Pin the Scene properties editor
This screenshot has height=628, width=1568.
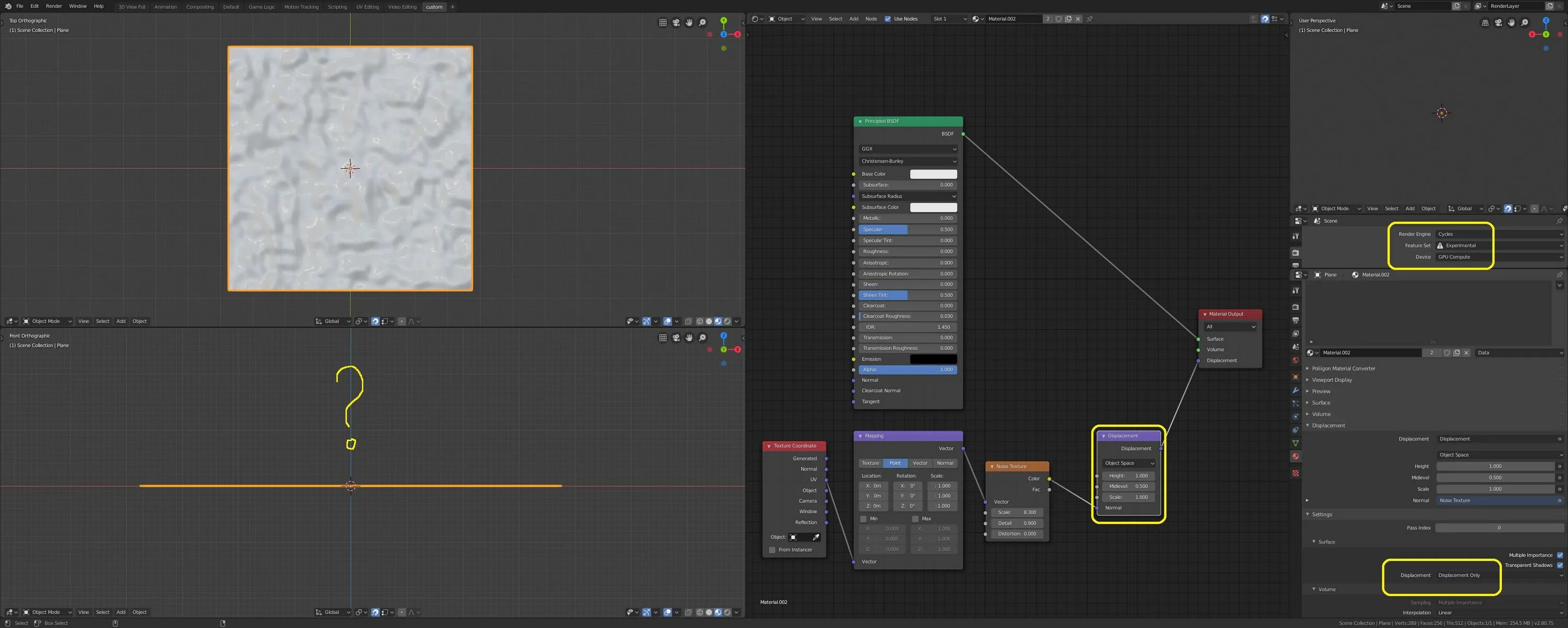[x=1559, y=221]
